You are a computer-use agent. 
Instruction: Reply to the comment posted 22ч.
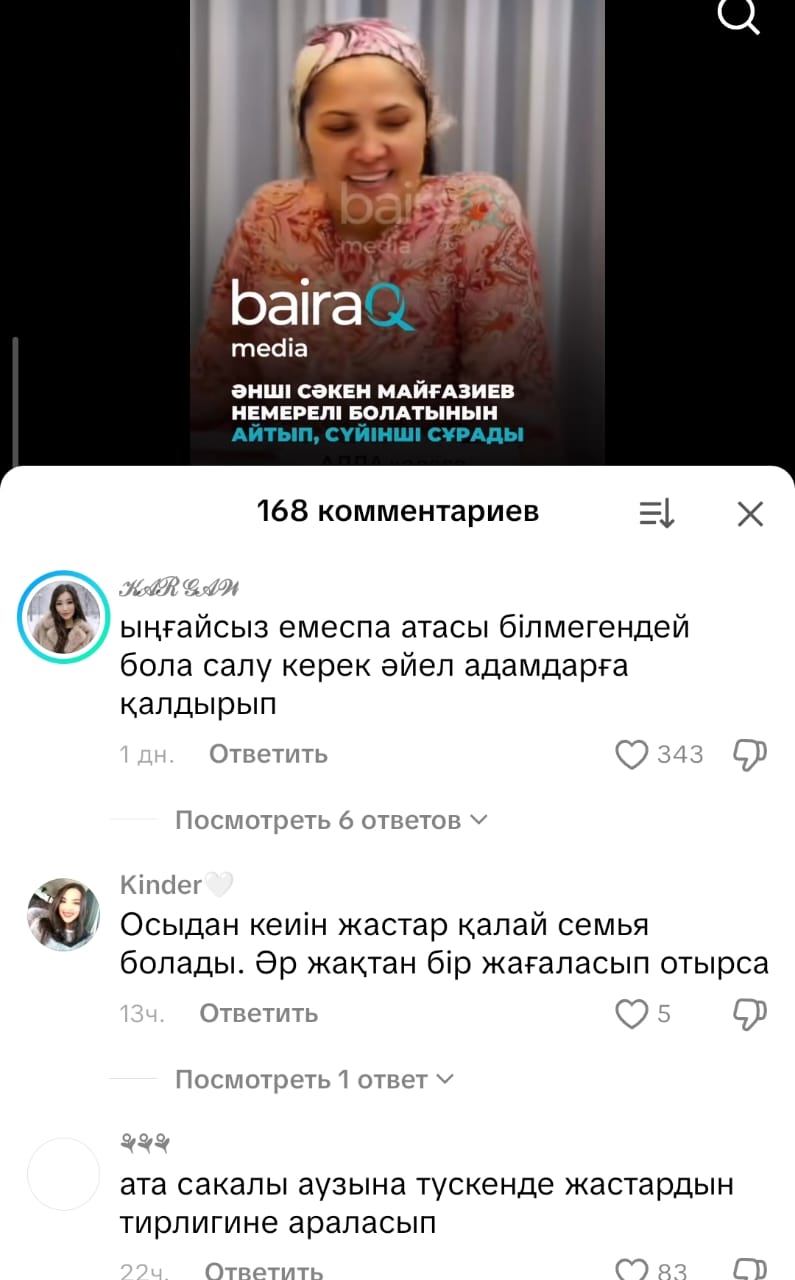264,1271
